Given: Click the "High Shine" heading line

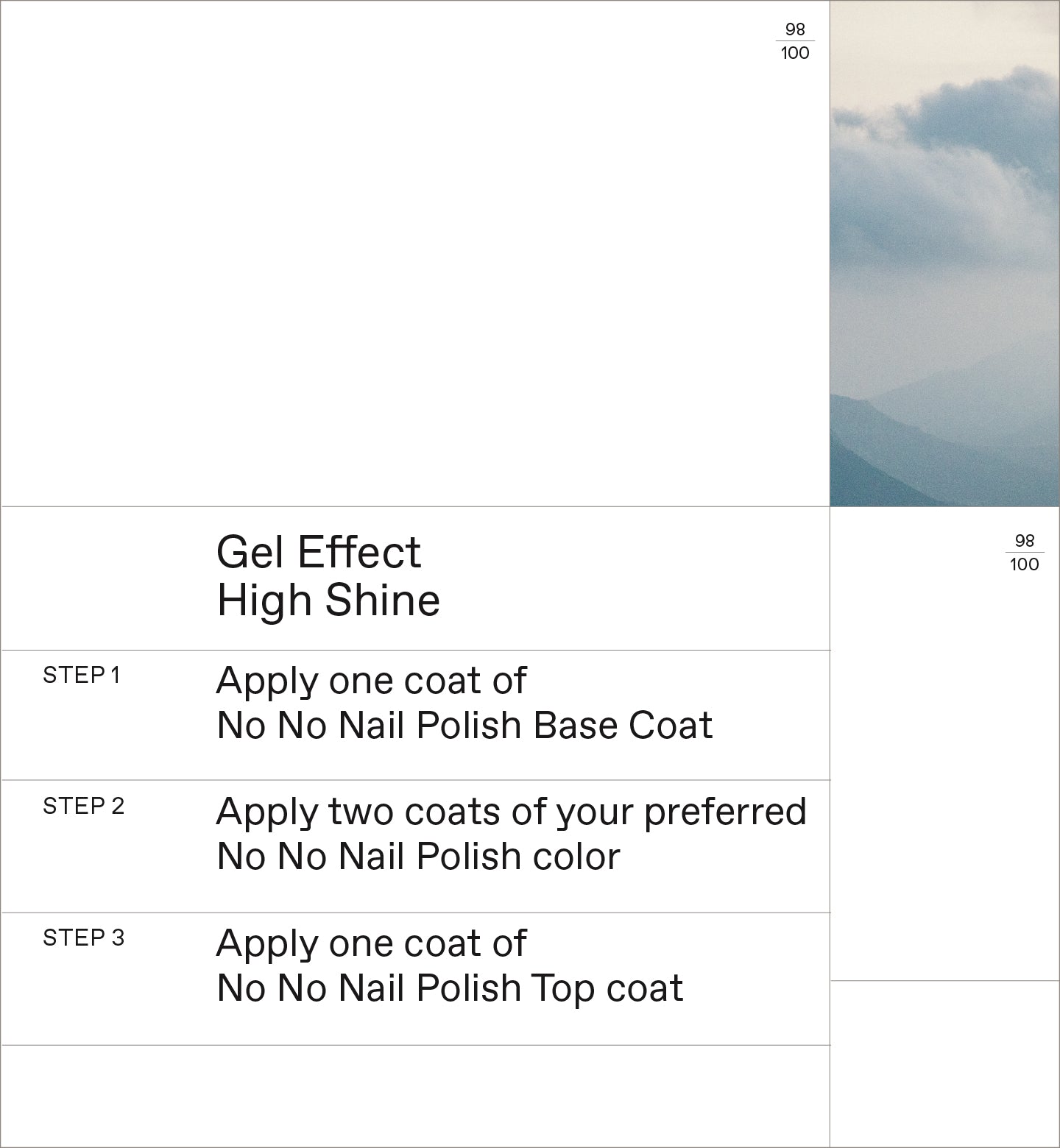Looking at the screenshot, I should (328, 600).
